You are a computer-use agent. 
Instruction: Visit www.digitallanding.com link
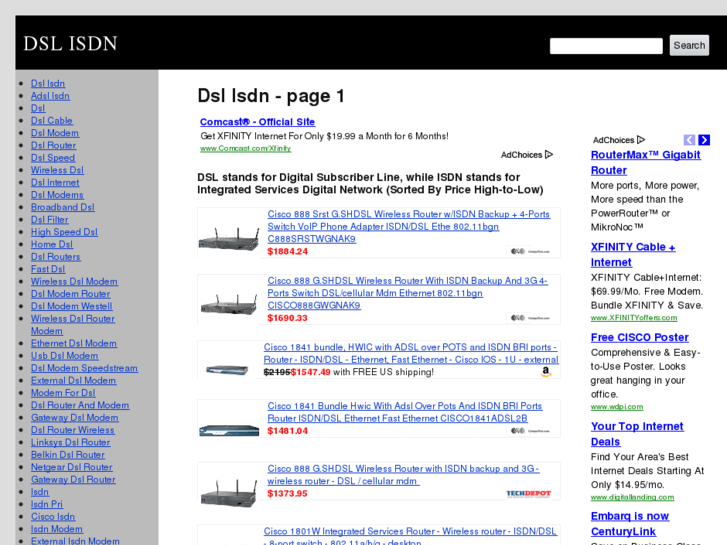632,497
